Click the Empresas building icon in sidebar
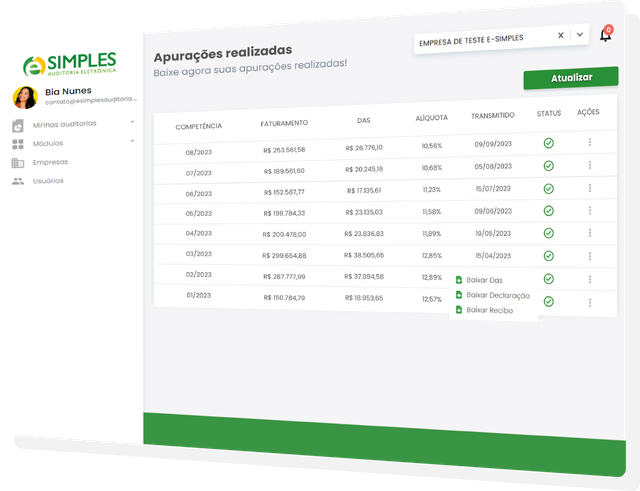The width and height of the screenshot is (640, 491). click(18, 162)
